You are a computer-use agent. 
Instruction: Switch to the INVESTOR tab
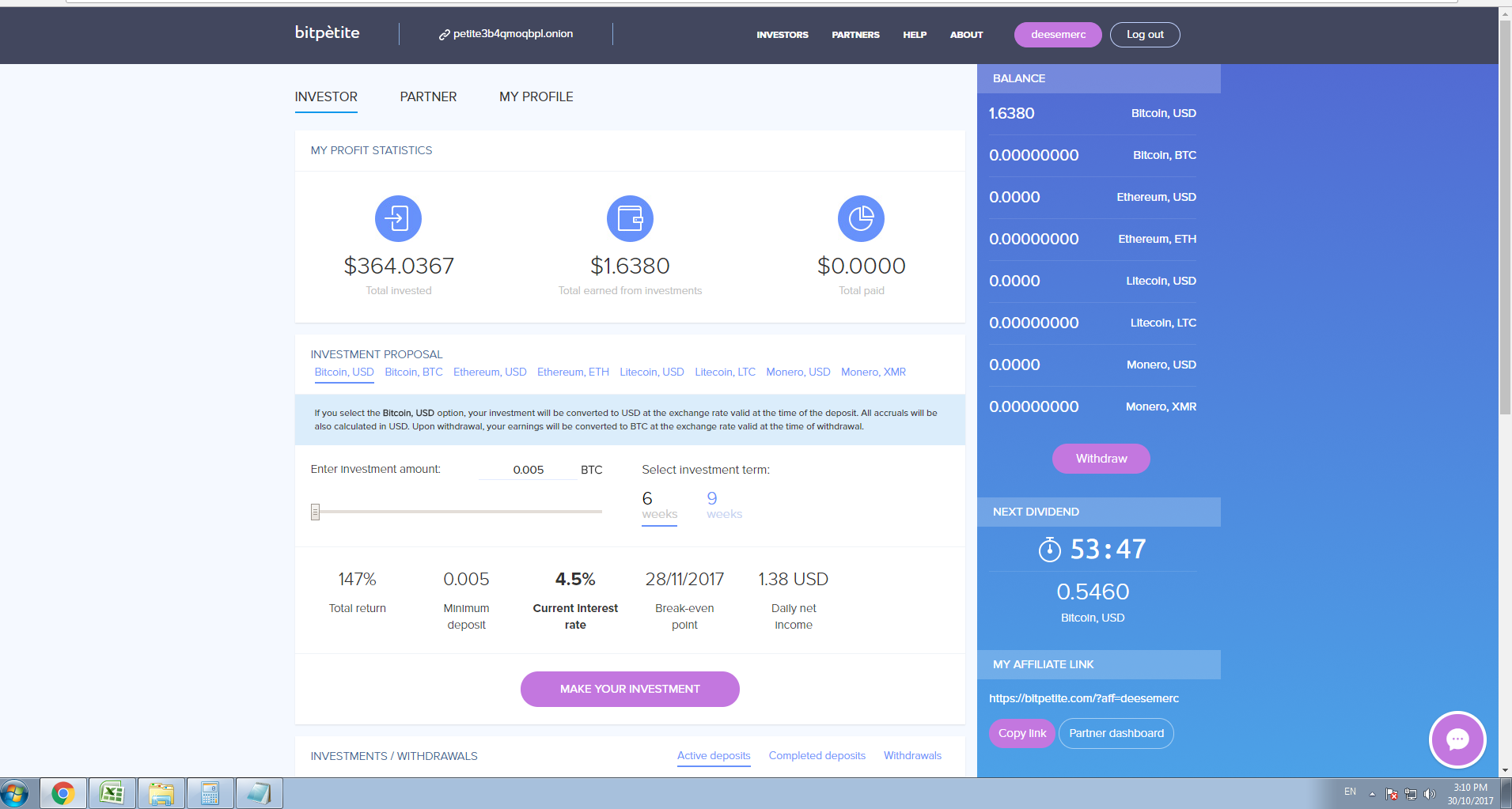[x=326, y=96]
